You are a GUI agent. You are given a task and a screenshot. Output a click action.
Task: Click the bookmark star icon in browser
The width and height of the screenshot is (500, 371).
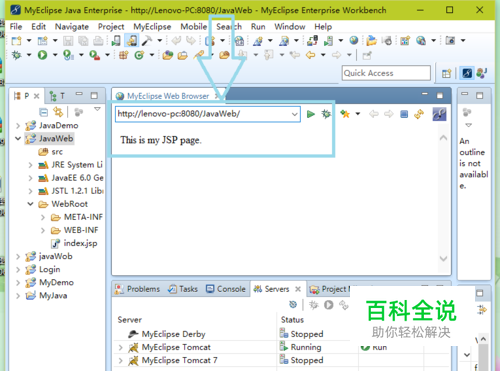pyautogui.click(x=345, y=114)
